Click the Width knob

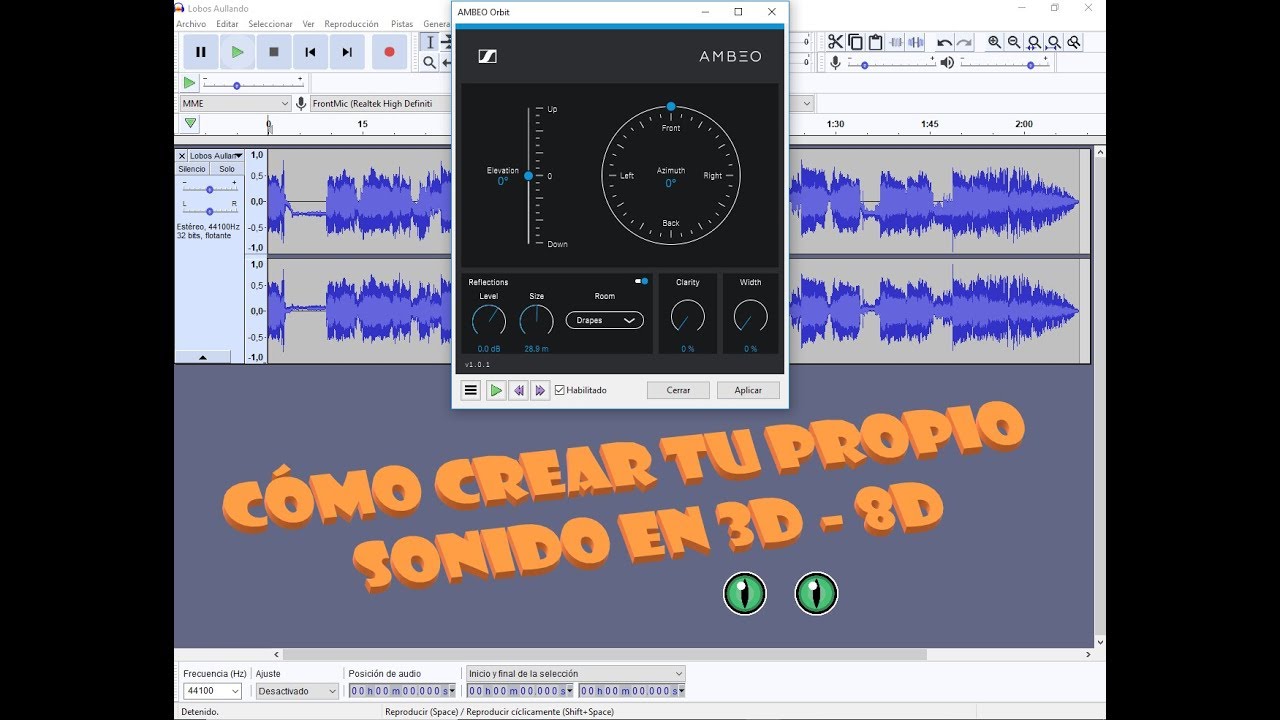click(x=750, y=318)
